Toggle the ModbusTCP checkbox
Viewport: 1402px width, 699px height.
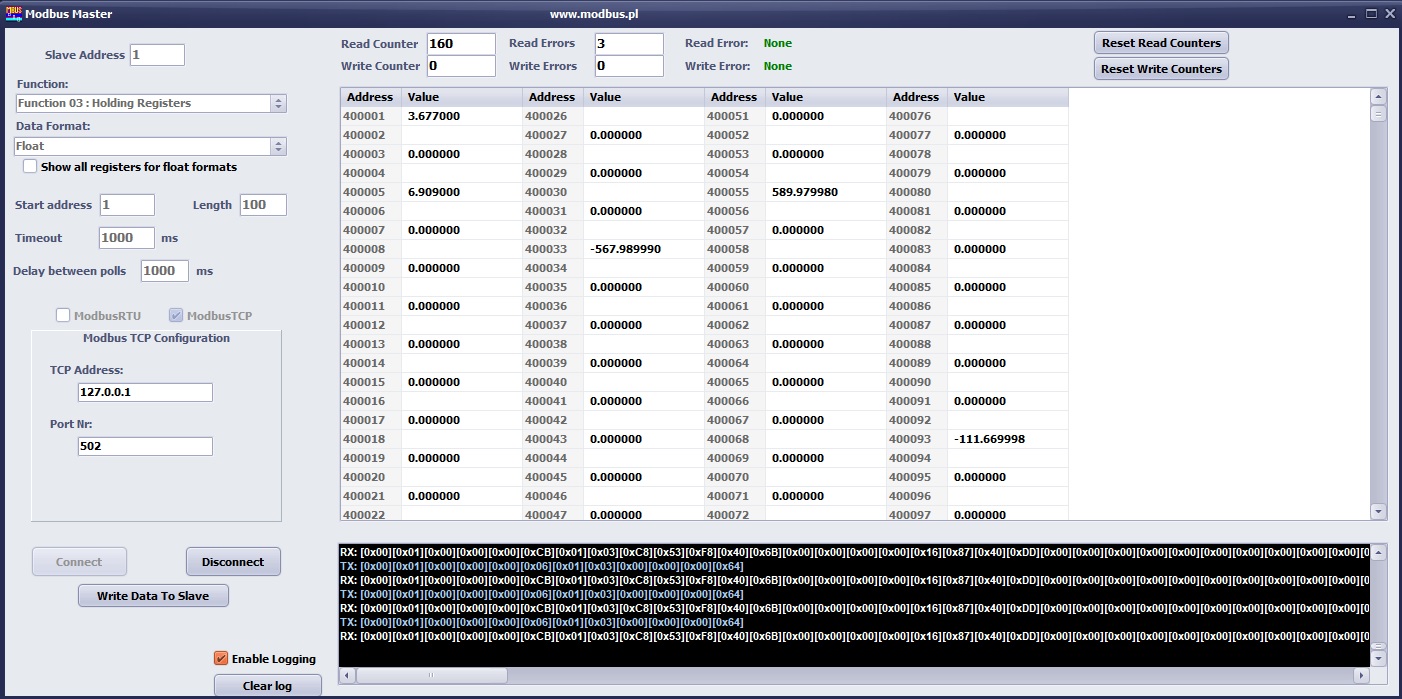pyautogui.click(x=176, y=315)
